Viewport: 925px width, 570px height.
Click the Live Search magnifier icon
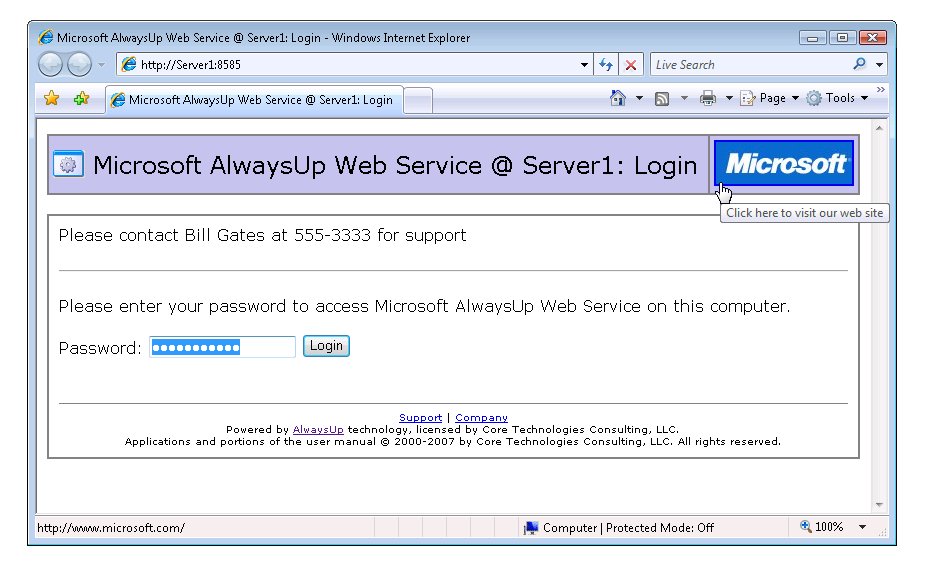tap(860, 64)
